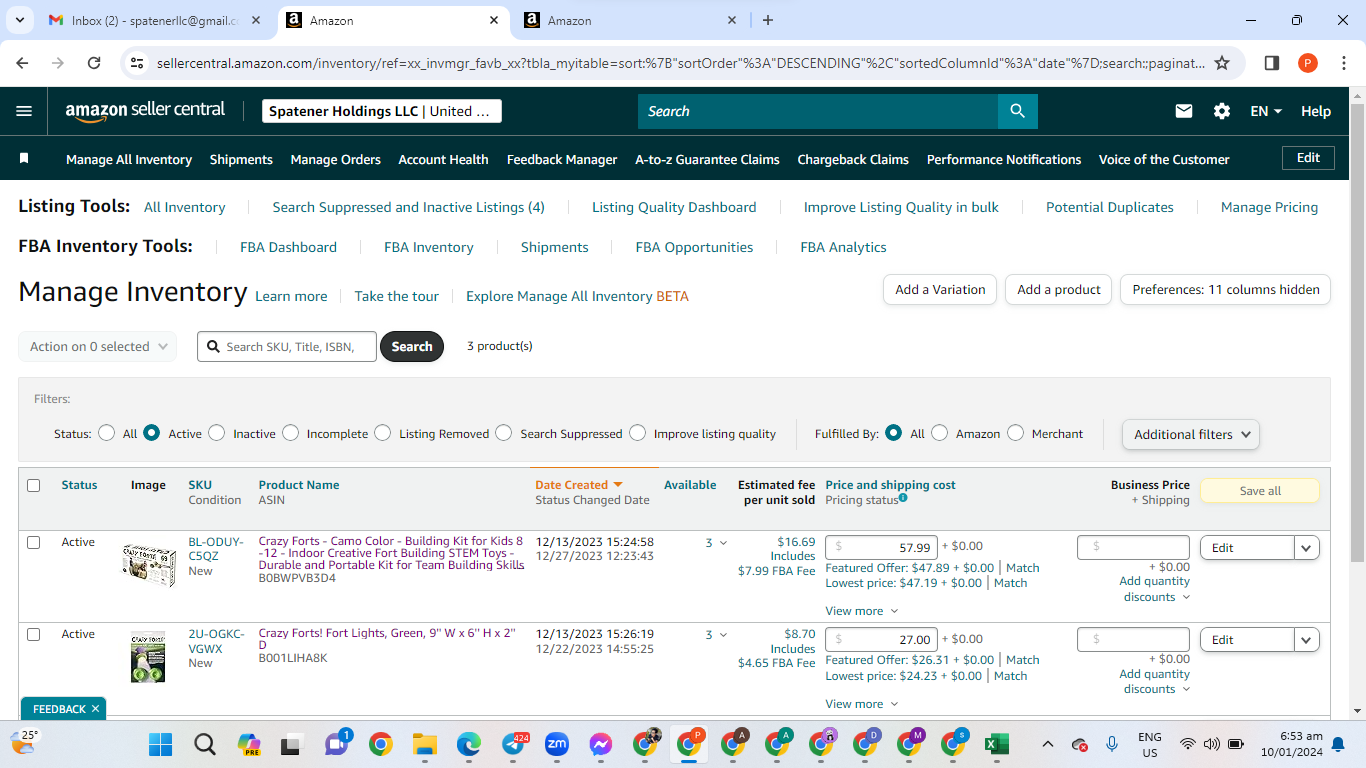Screen dimensions: 1366x768
Task: Open Messenger from the taskbar
Action: pyautogui.click(x=601, y=744)
